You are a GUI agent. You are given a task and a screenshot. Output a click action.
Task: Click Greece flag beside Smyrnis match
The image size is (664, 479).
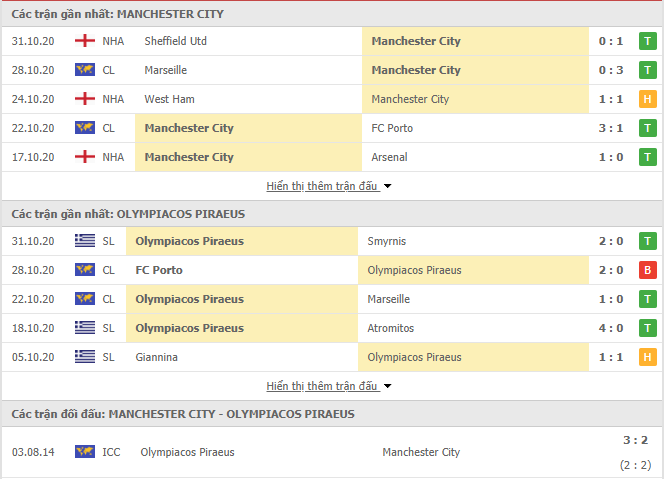tap(85, 241)
